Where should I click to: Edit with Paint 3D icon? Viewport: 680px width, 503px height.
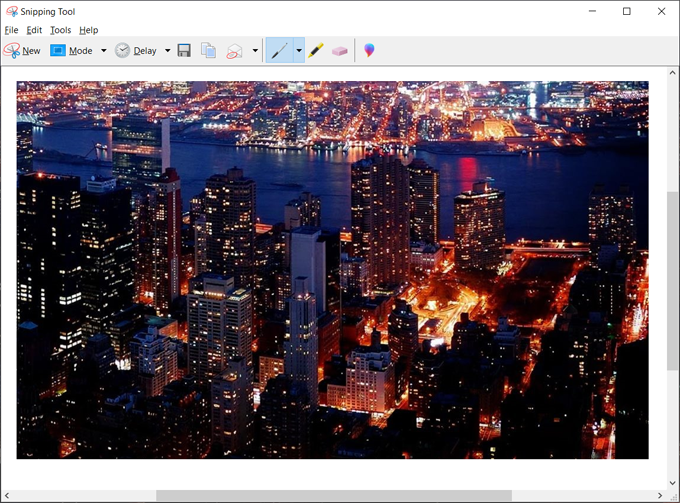[x=369, y=50]
